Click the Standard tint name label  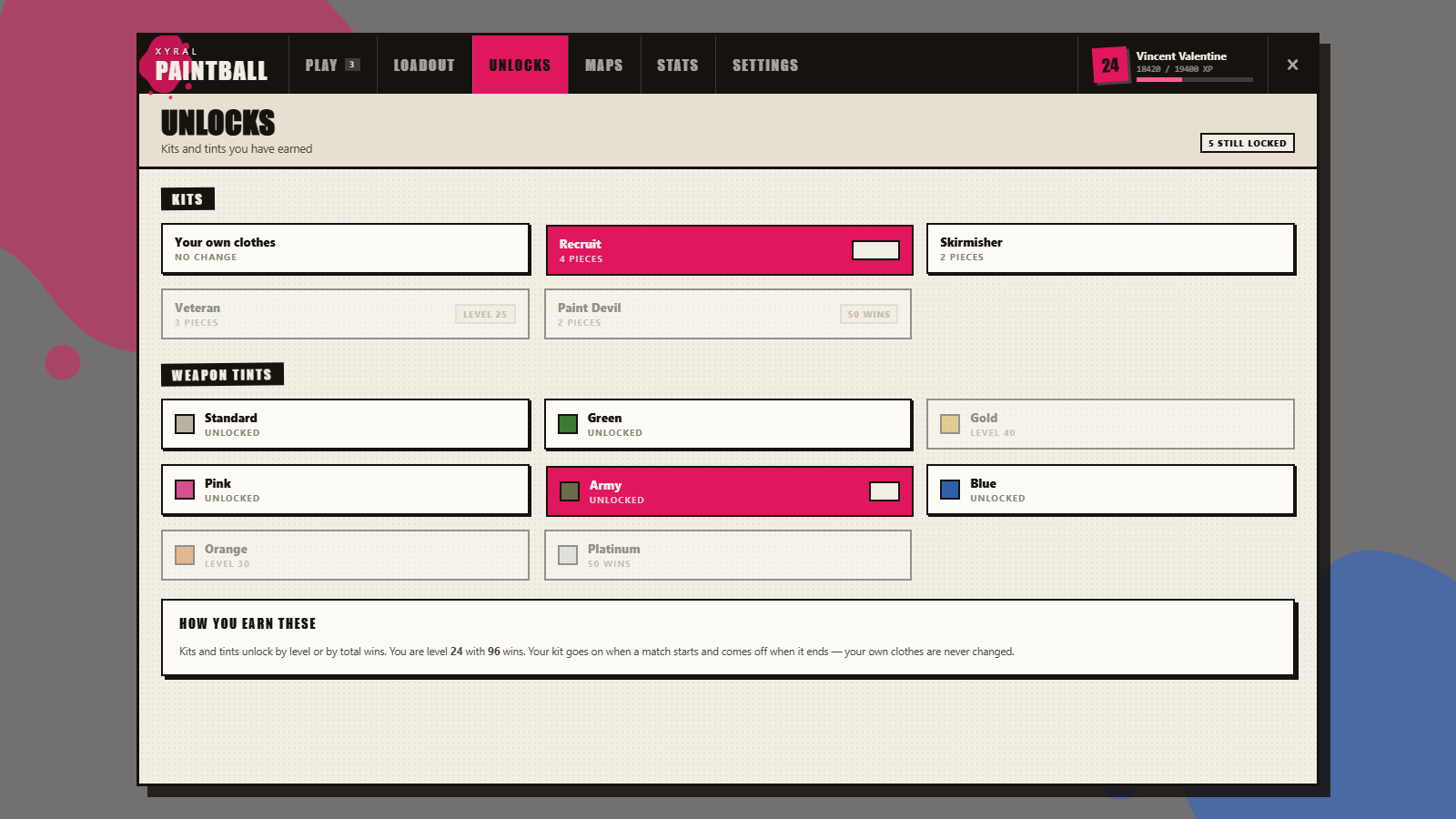coord(231,418)
